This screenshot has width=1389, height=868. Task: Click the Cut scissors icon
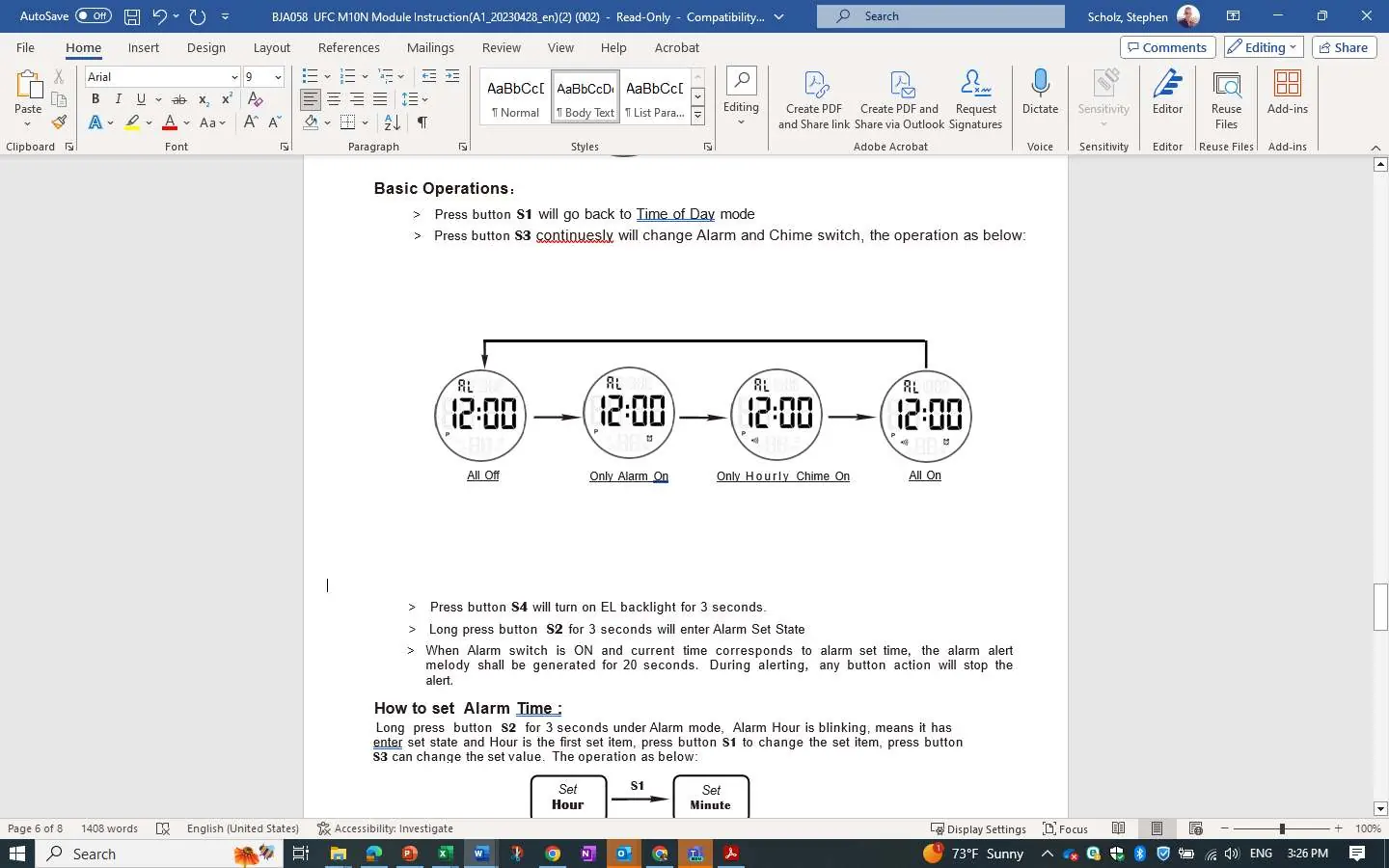click(59, 76)
